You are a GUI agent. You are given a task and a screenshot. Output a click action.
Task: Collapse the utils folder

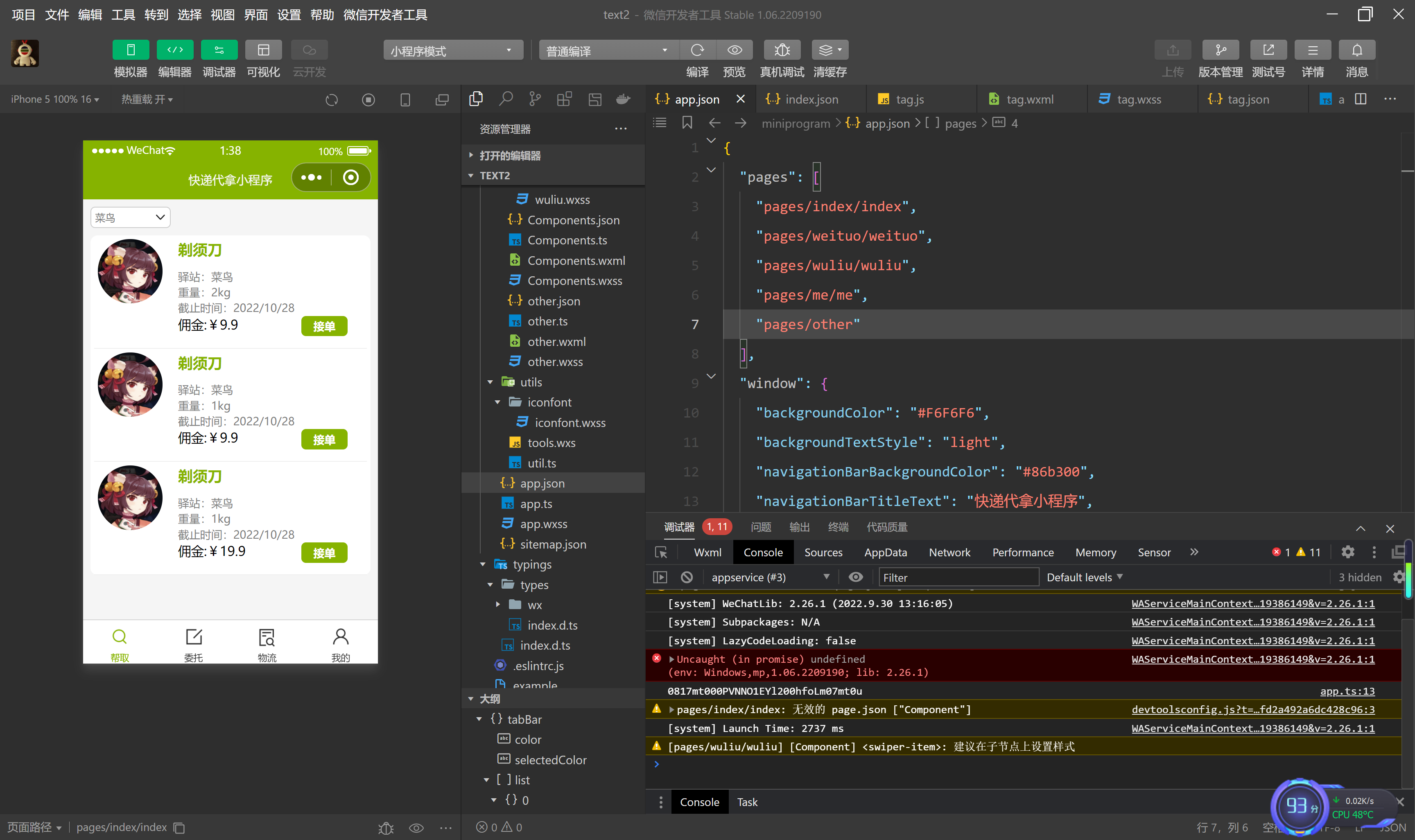pyautogui.click(x=491, y=382)
